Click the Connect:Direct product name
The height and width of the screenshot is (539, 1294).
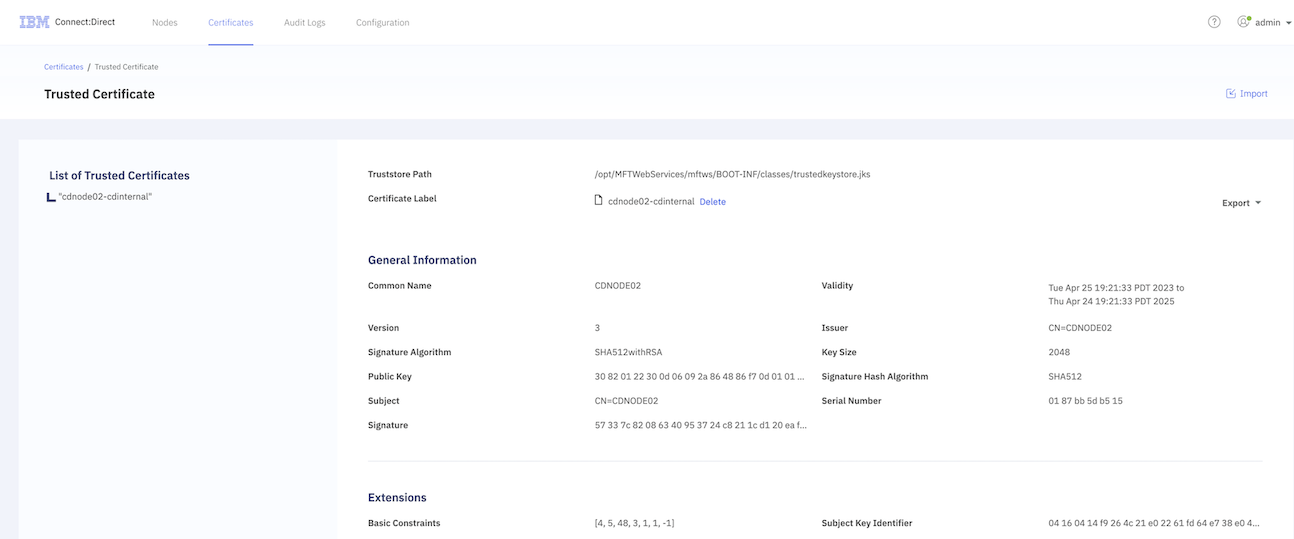point(85,22)
